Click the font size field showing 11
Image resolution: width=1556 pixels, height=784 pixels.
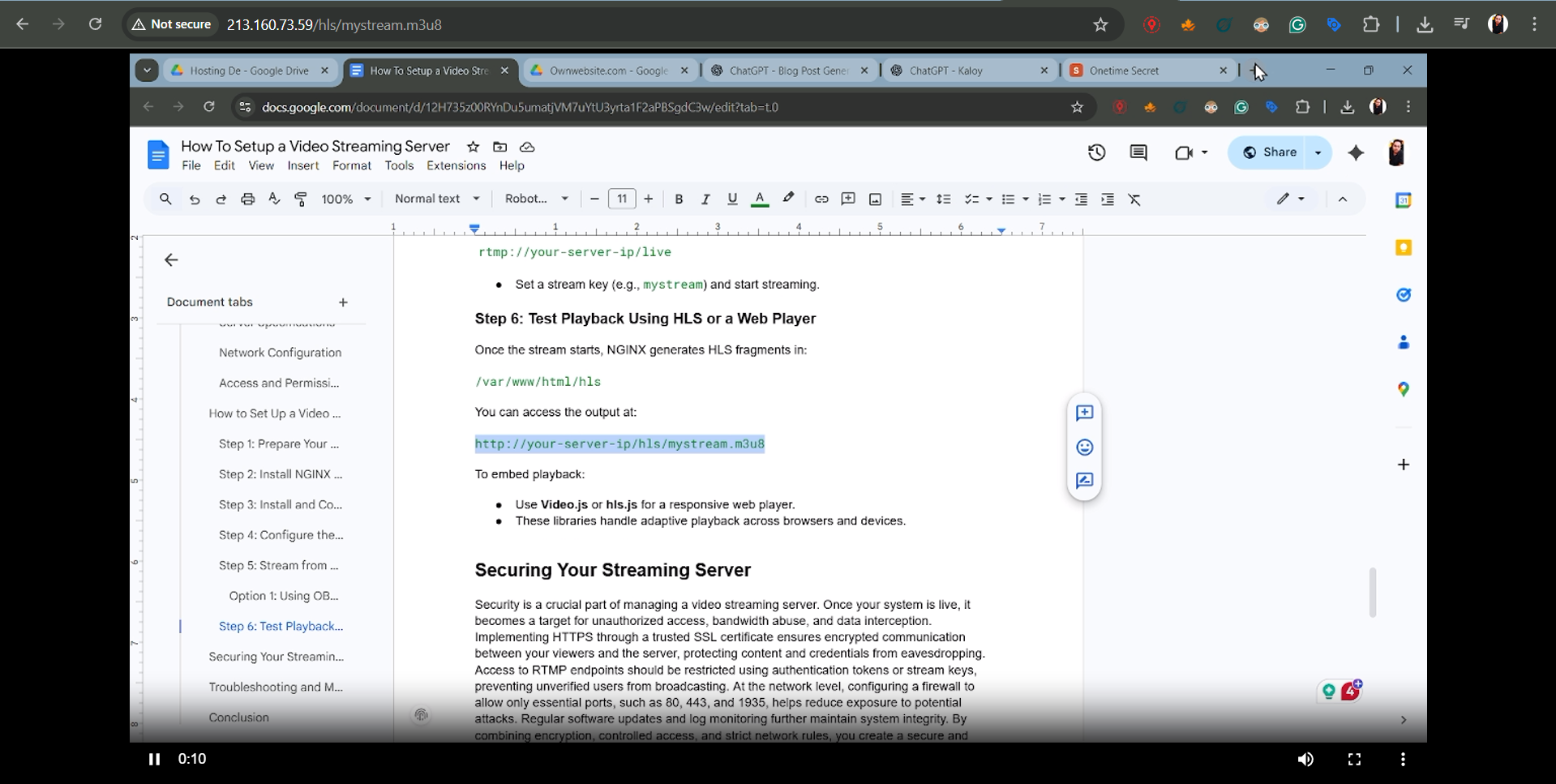tap(622, 199)
